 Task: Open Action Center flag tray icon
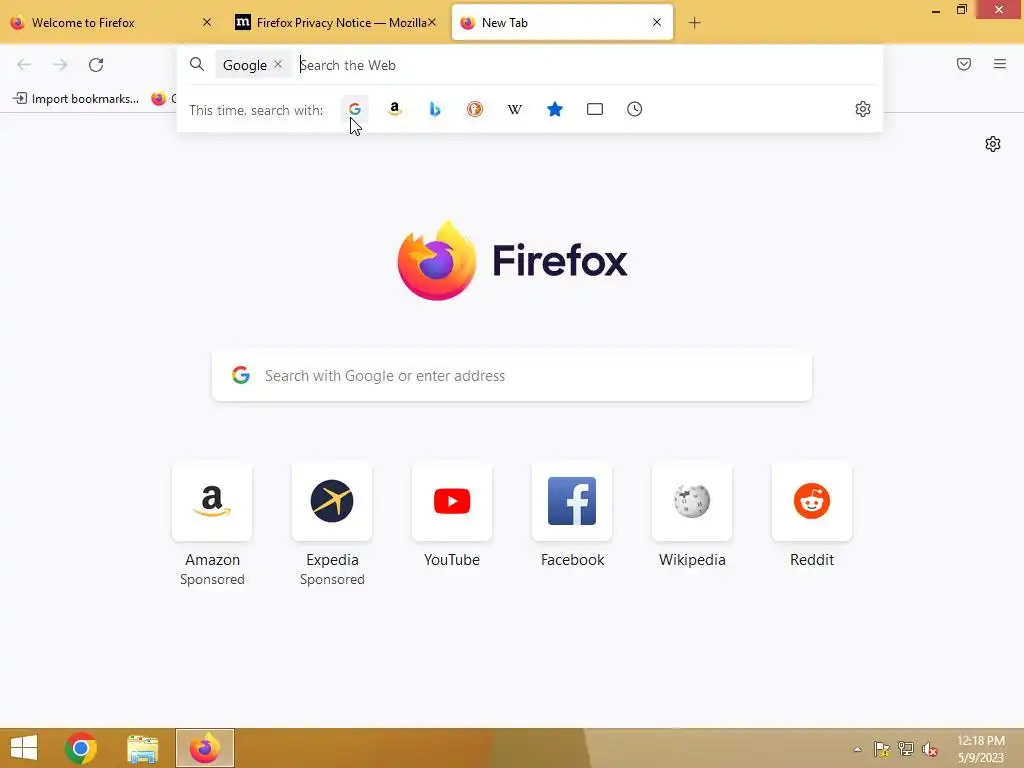tap(882, 749)
